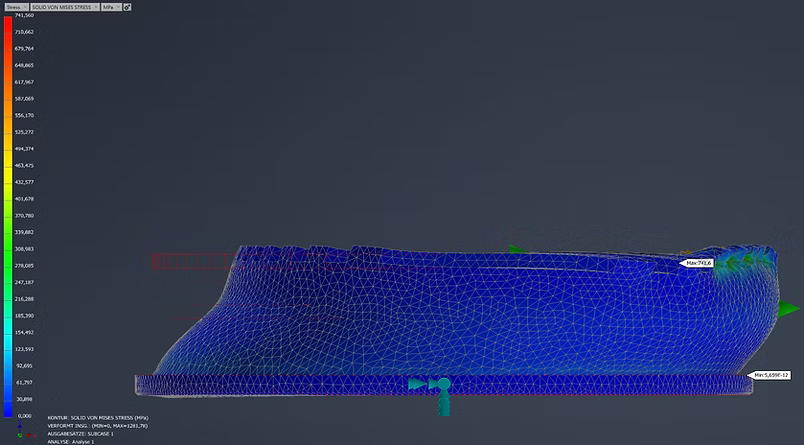Click the legend settings icon beside MPa
The width and height of the screenshot is (804, 445).
coord(128,6)
